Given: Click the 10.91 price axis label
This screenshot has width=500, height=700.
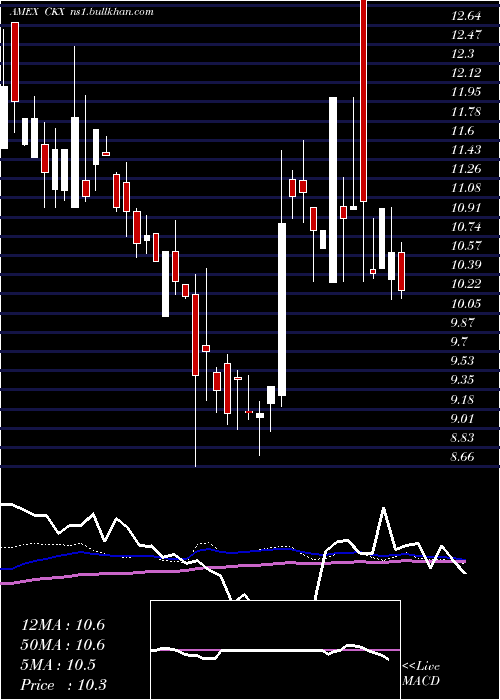Looking at the screenshot, I should [466, 208].
